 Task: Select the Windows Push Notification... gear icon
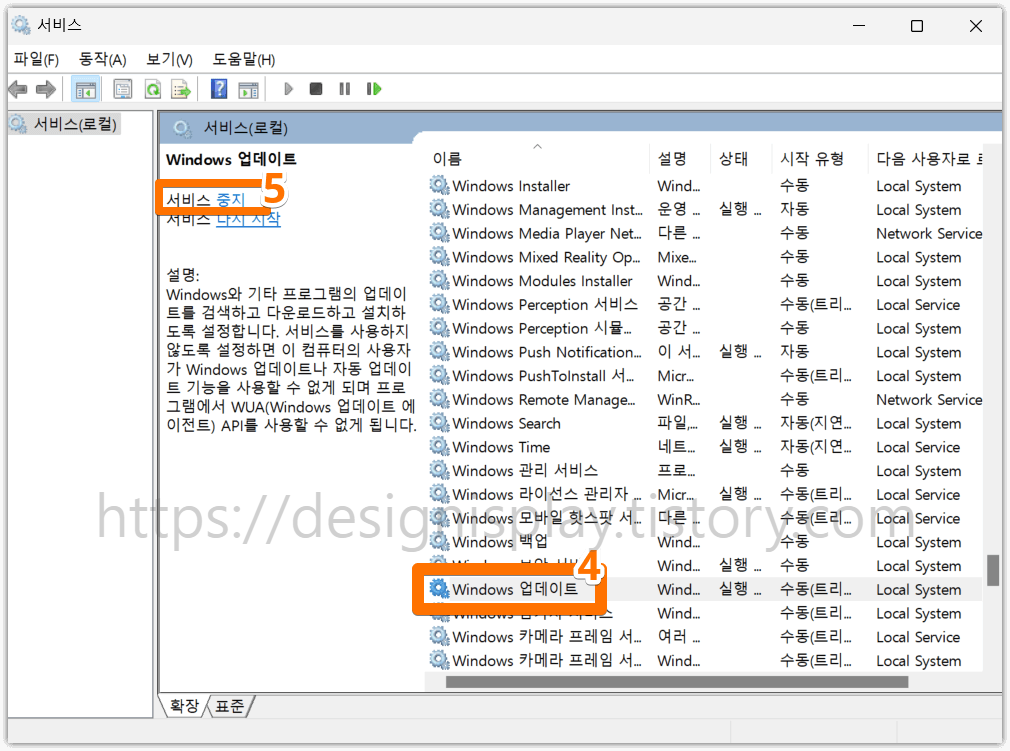pos(439,352)
